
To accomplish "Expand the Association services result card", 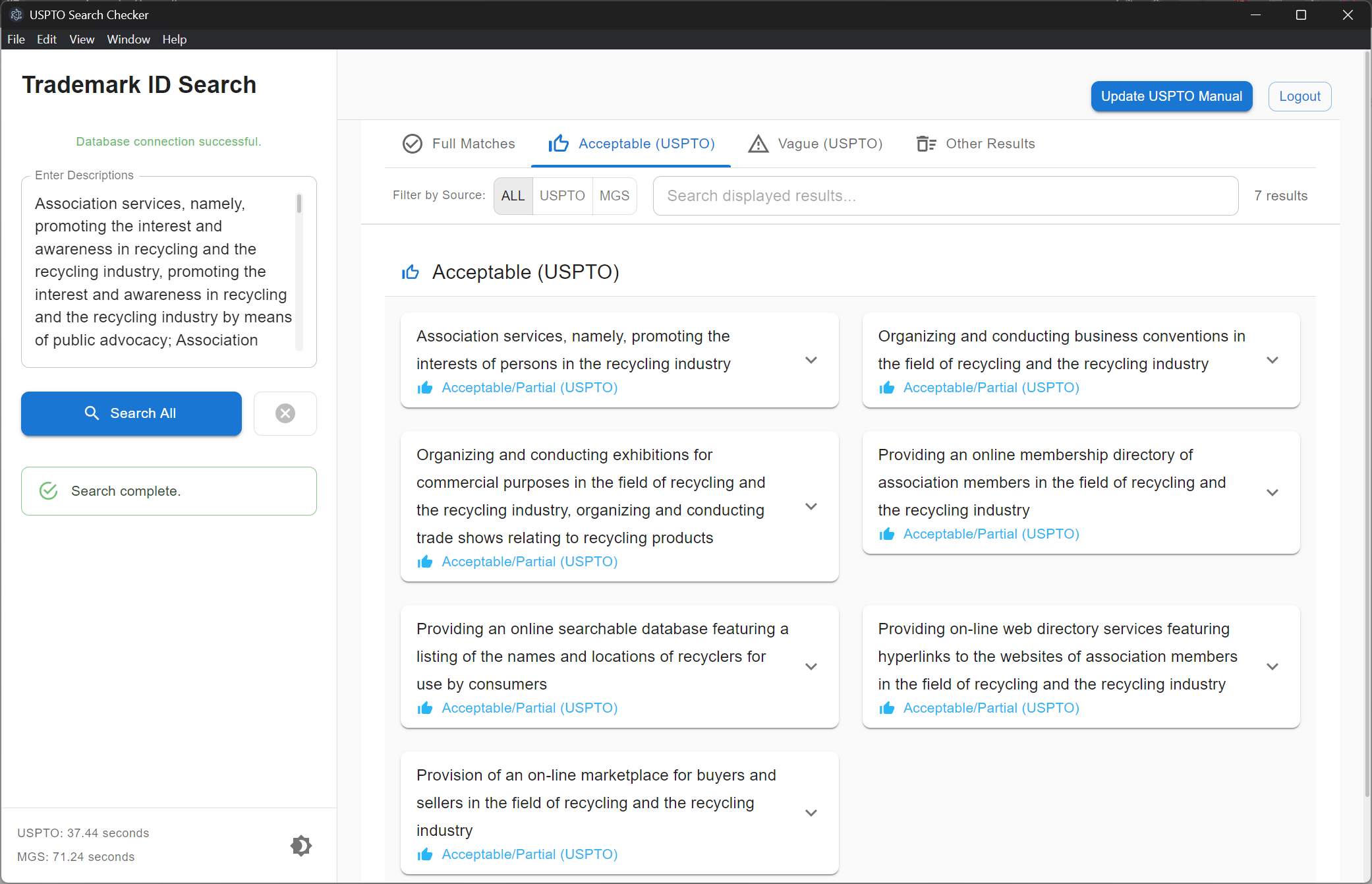I will [x=811, y=360].
